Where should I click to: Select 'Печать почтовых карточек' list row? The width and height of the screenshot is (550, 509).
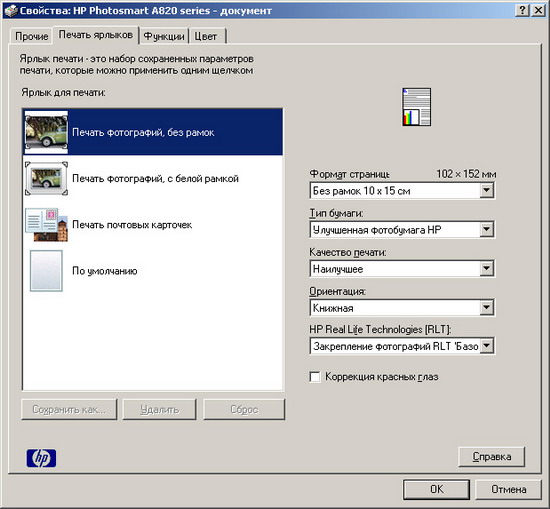pyautogui.click(x=153, y=225)
